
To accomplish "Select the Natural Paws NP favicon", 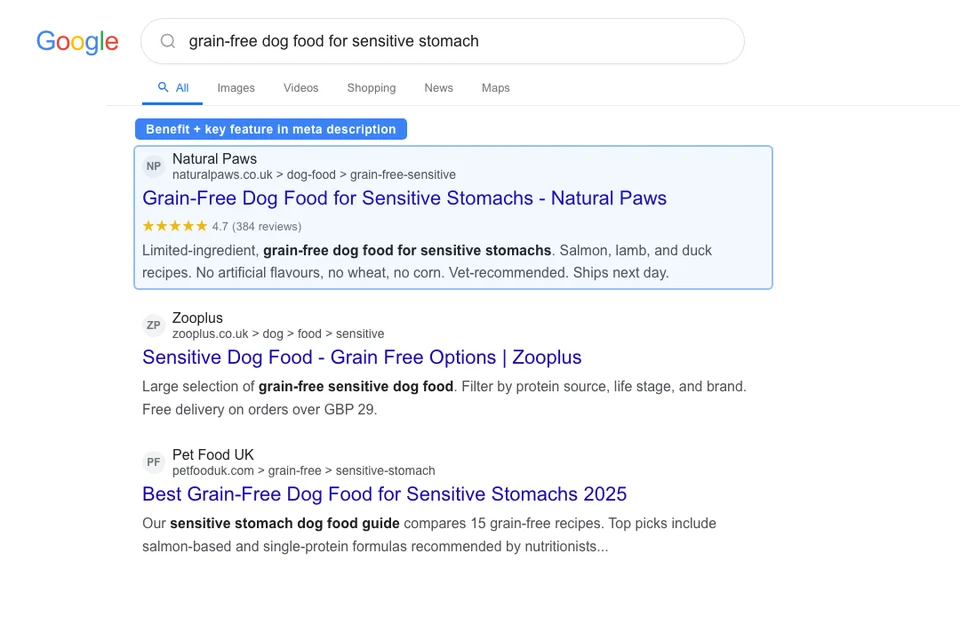I will click(153, 166).
